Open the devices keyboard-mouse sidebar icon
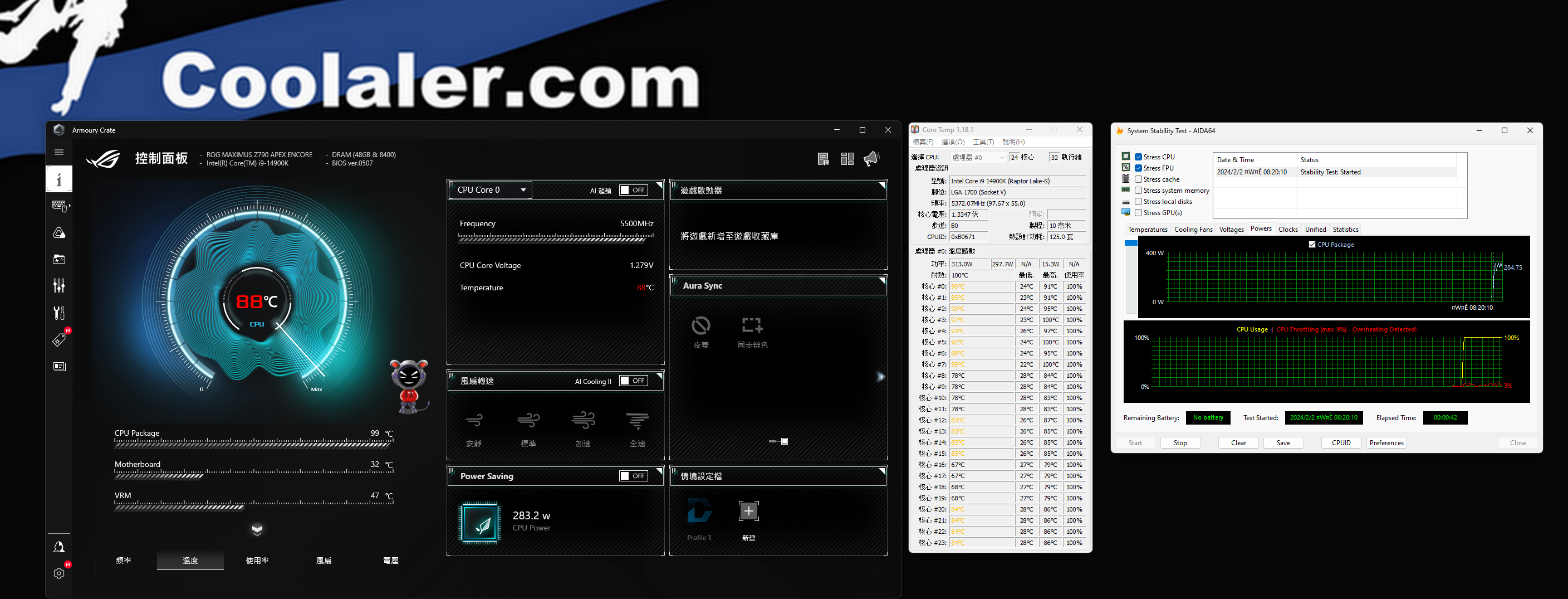Image resolution: width=1568 pixels, height=599 pixels. (x=60, y=206)
